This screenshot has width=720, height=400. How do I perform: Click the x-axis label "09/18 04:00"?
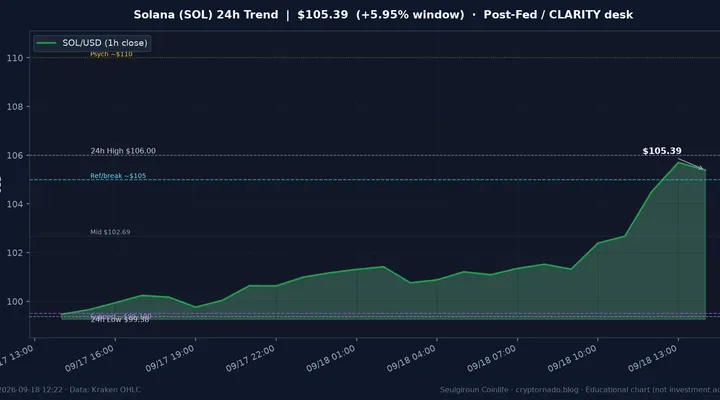point(411,359)
